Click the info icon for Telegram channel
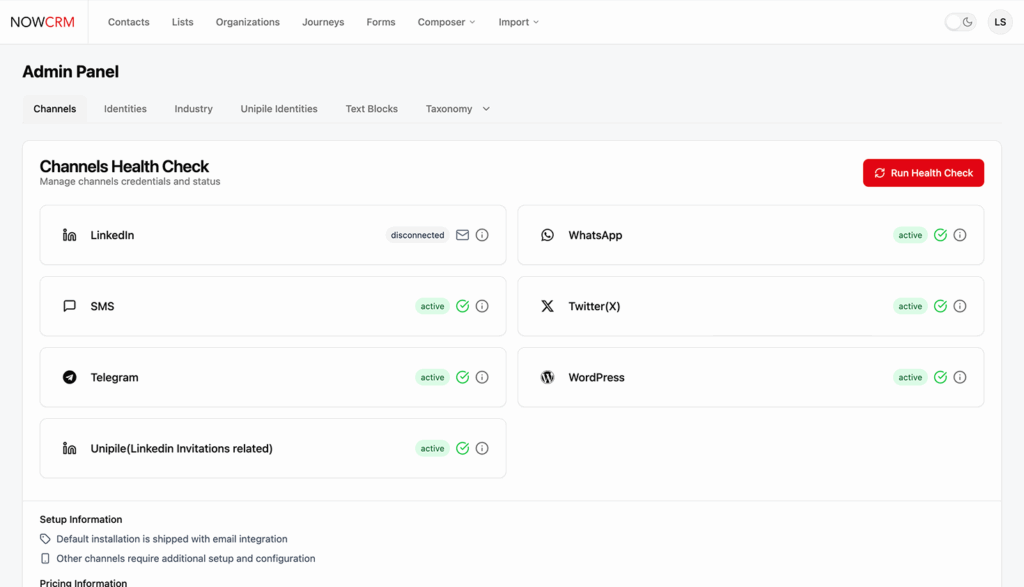The height and width of the screenshot is (587, 1024). [x=482, y=377]
